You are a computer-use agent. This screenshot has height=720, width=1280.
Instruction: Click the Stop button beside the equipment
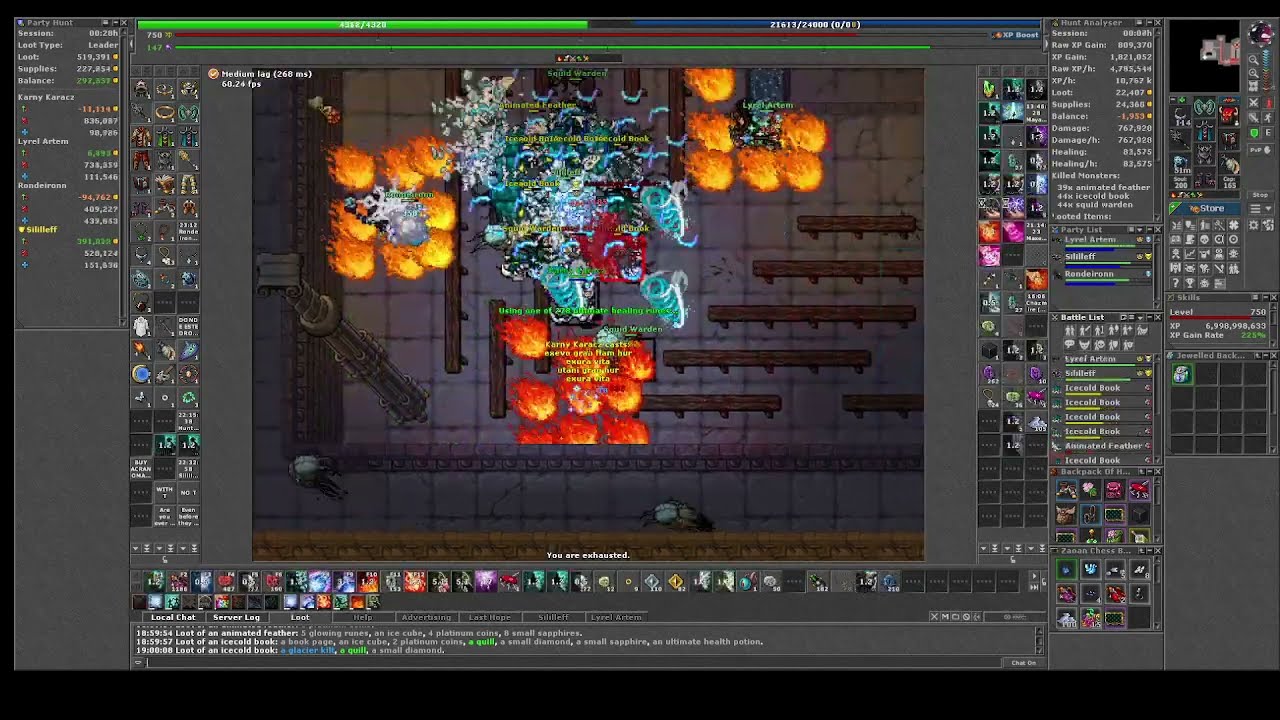point(1260,195)
